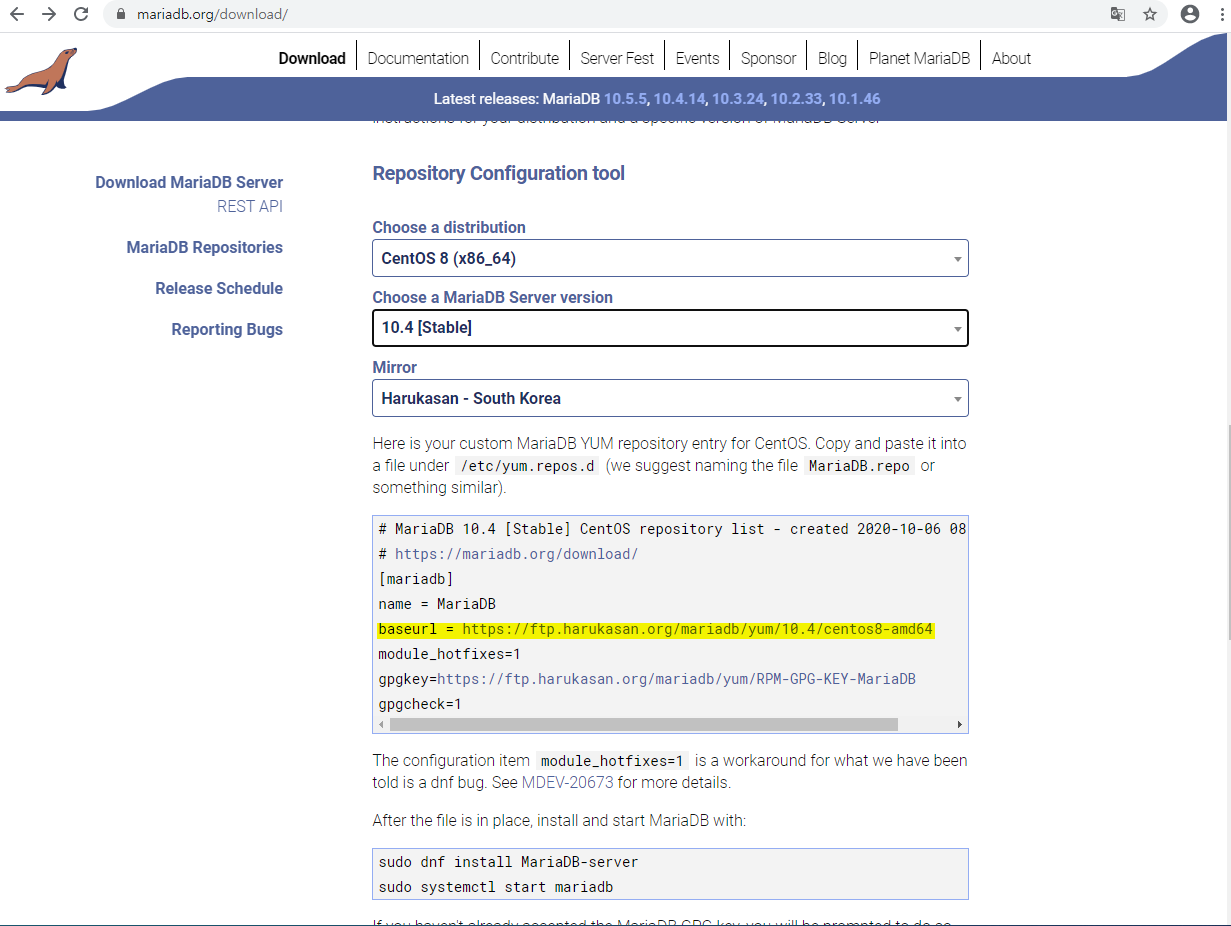Click the RPM-GPG-KEY-MariaDB gpgkey link

click(x=677, y=679)
